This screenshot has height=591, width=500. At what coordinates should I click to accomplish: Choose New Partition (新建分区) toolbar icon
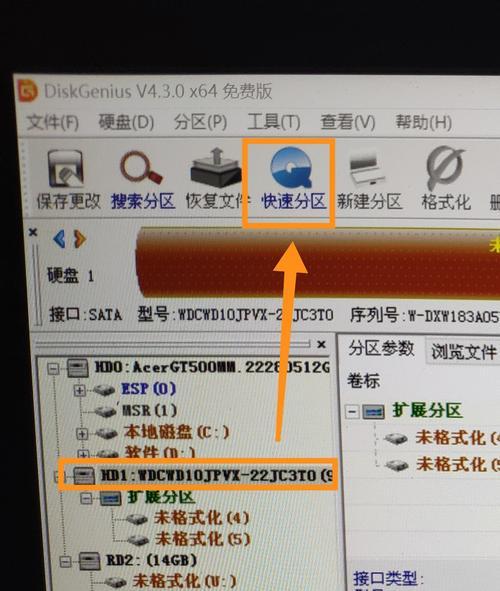click(x=369, y=179)
